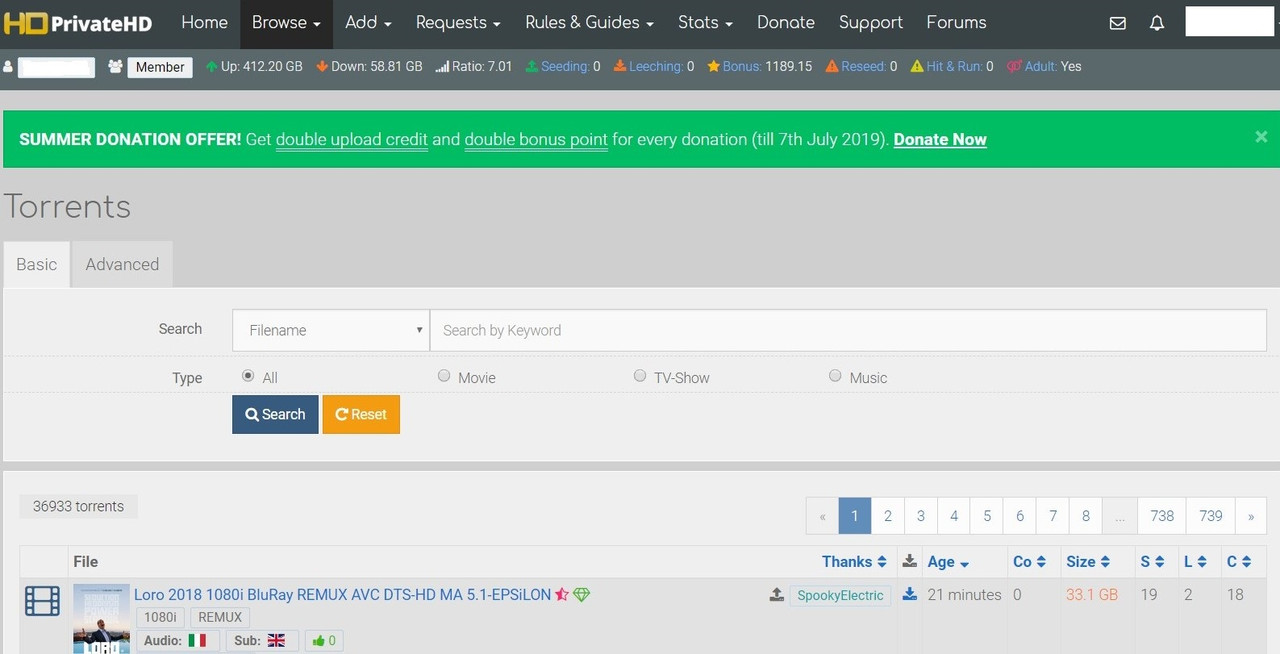
Task: Open SpookyElectric uploader profile
Action: click(840, 595)
